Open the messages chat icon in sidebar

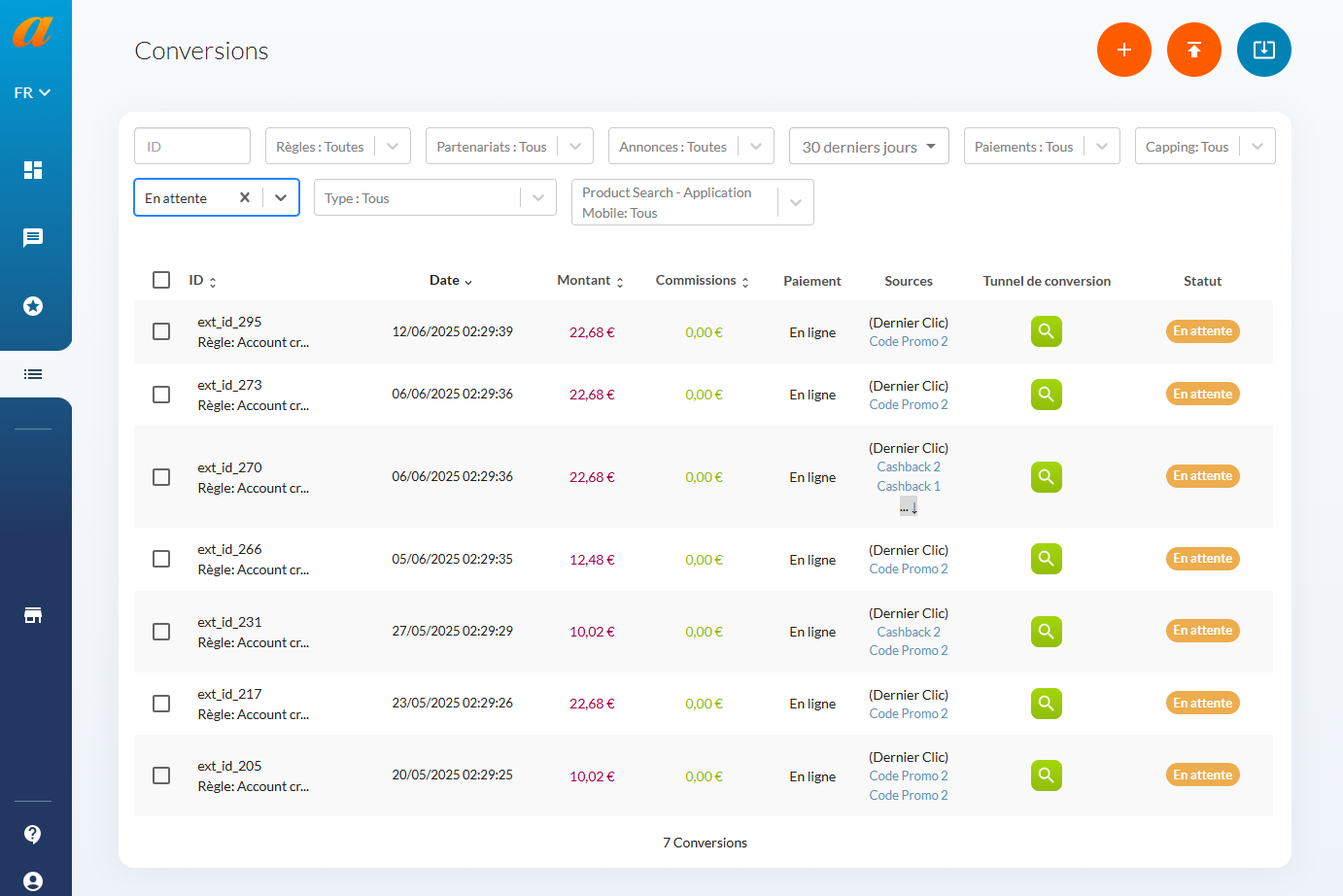[33, 238]
